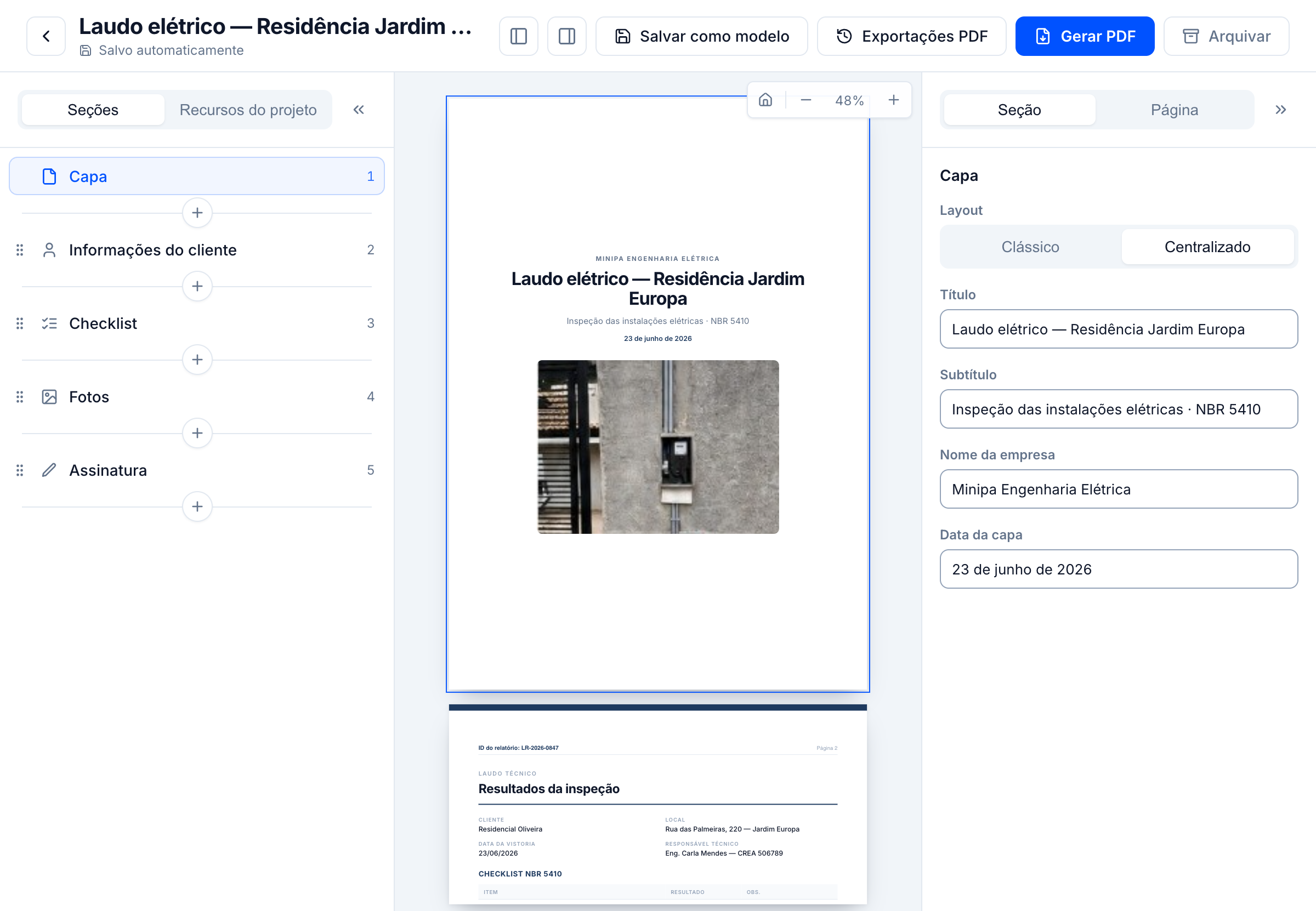This screenshot has height=911, width=1316.
Task: Click the 48% zoom level value
Action: click(849, 100)
